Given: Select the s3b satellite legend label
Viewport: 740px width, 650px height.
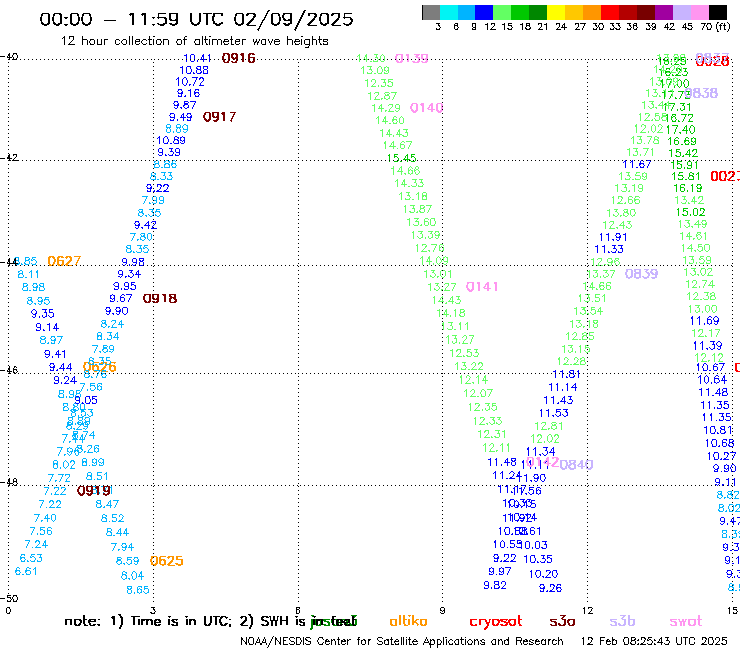Looking at the screenshot, I should [x=622, y=621].
